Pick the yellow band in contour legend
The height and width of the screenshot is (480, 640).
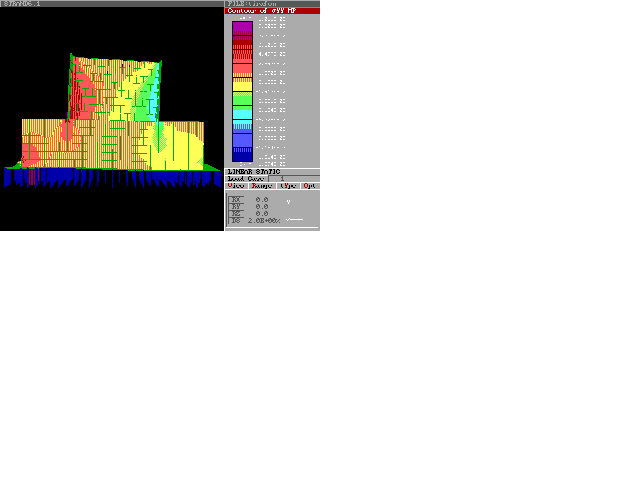point(242,85)
